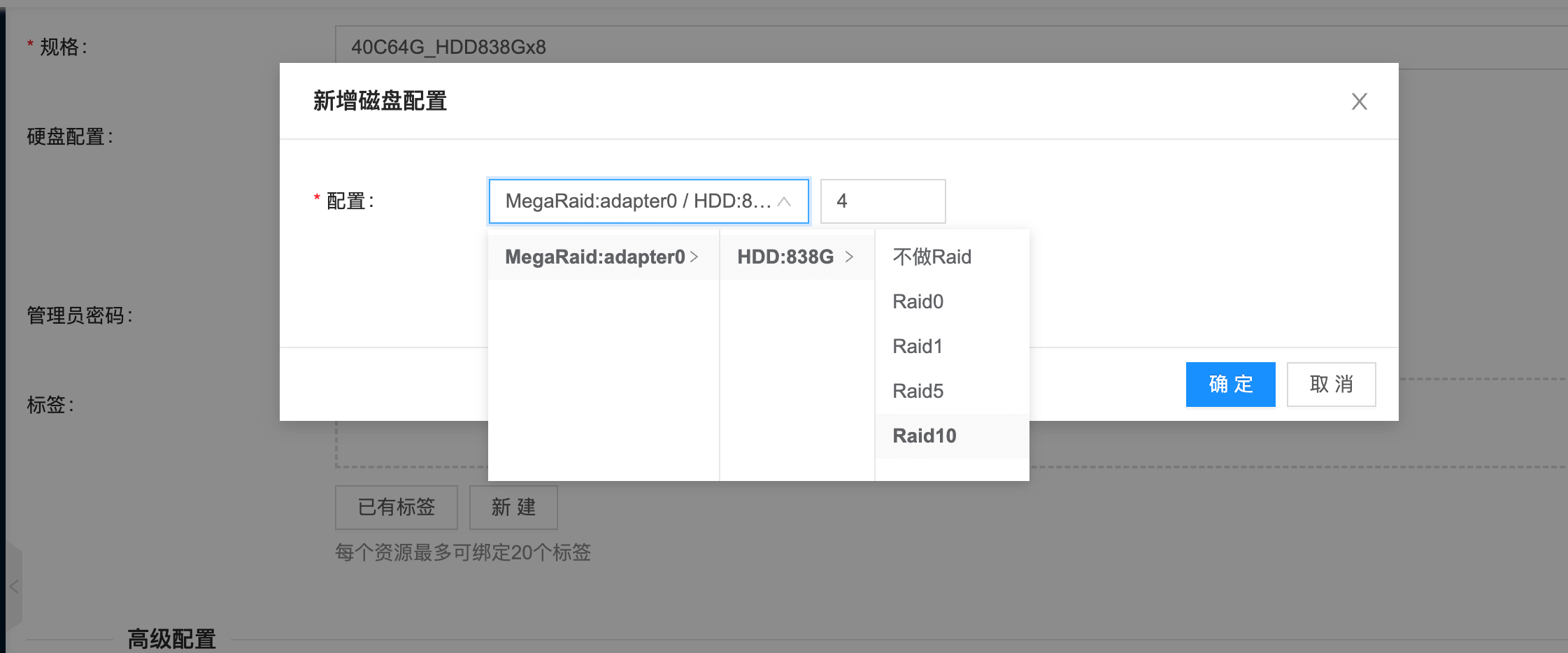Click the 规格 field showing 40C64G_HDD838Gx8
Screen dimensions: 1568x653
click(x=909, y=47)
